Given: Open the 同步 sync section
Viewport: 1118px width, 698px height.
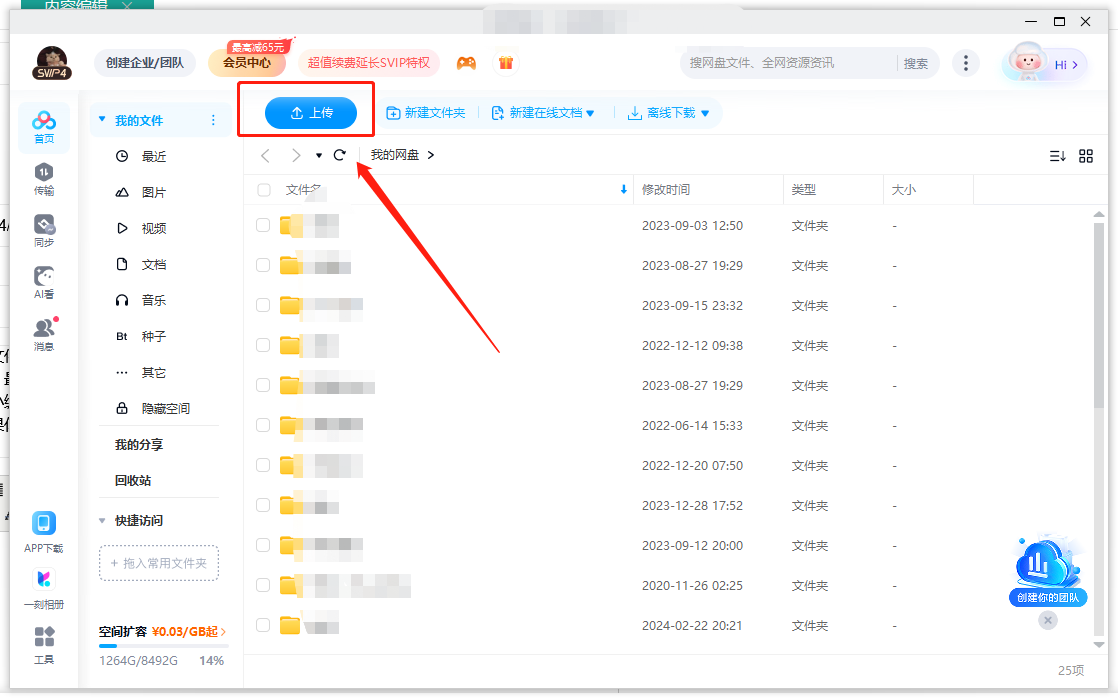Looking at the screenshot, I should [43, 232].
